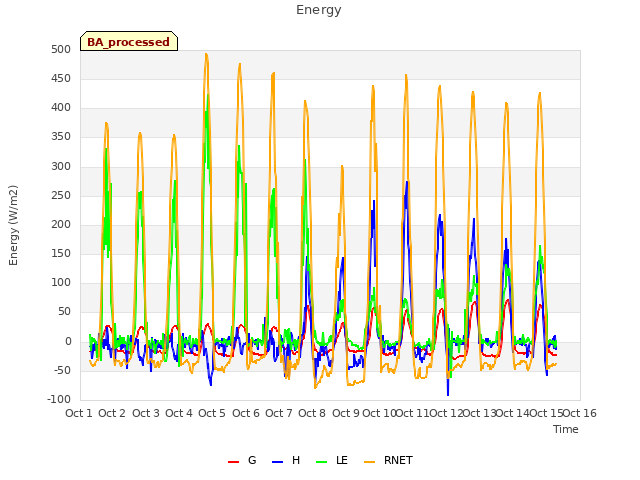Click the Time axis label

pyautogui.click(x=565, y=429)
